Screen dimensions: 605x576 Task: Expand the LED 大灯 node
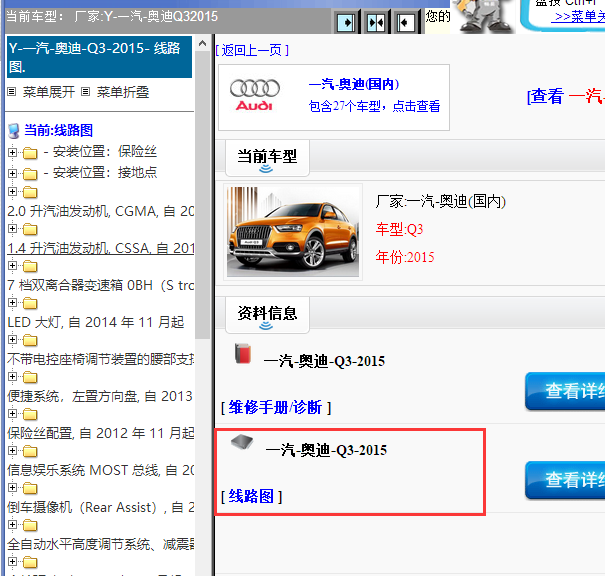click(12, 302)
